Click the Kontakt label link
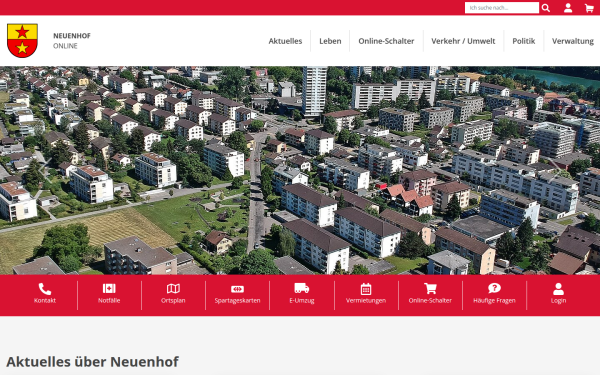 45,301
